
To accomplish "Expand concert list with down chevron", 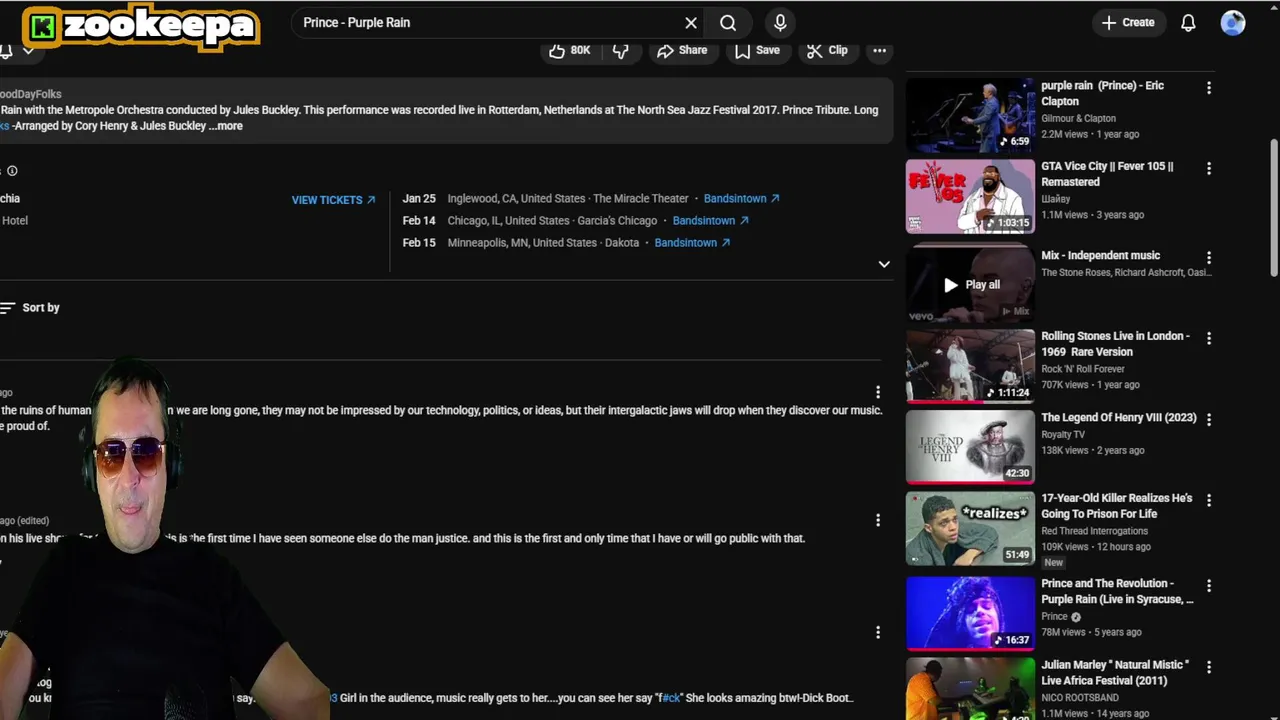I will (884, 264).
